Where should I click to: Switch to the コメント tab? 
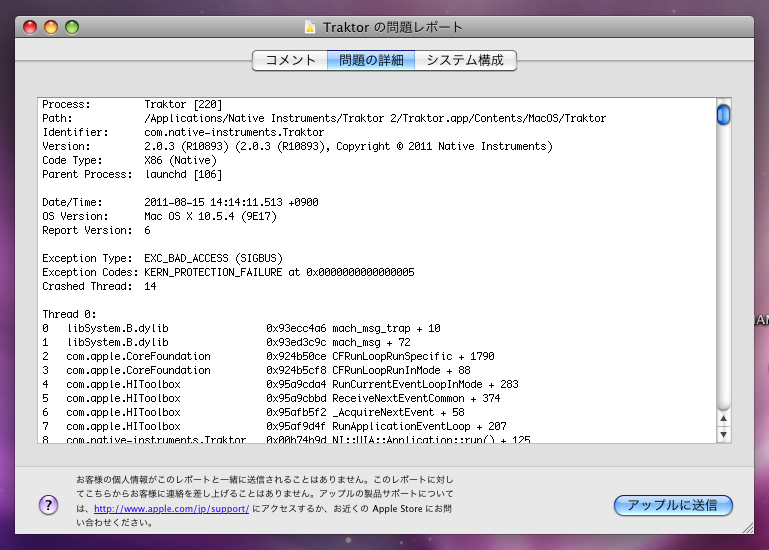coord(290,60)
